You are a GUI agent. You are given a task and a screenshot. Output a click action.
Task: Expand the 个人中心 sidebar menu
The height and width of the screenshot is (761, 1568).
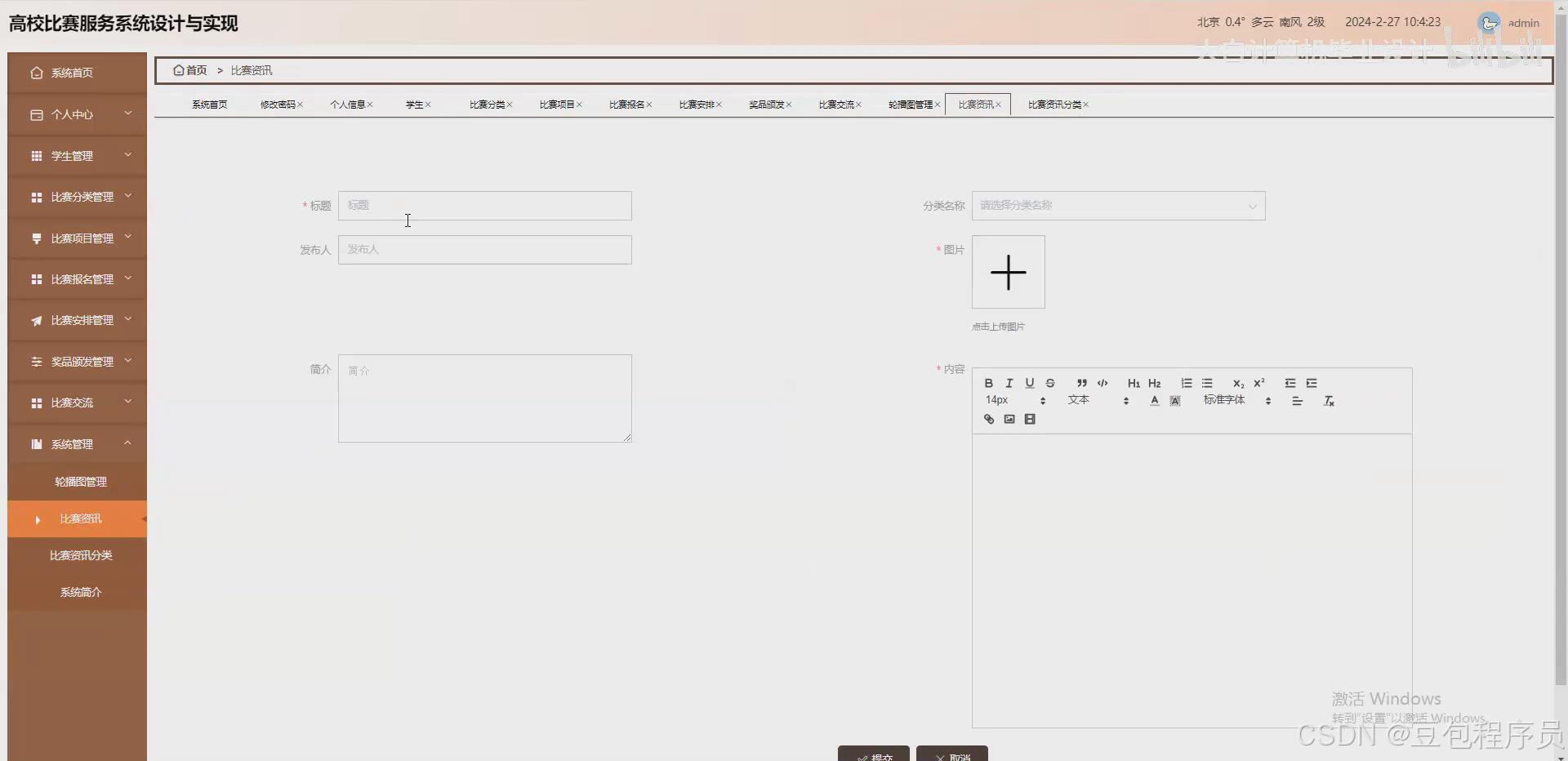point(77,114)
